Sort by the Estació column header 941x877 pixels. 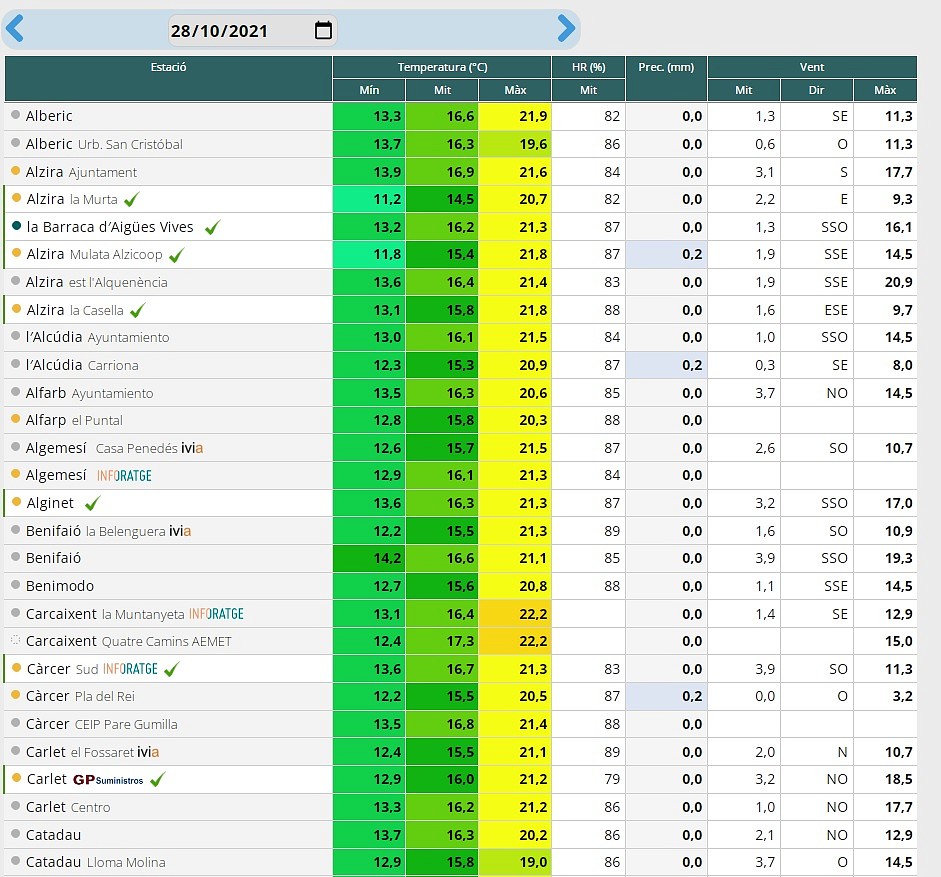[168, 78]
